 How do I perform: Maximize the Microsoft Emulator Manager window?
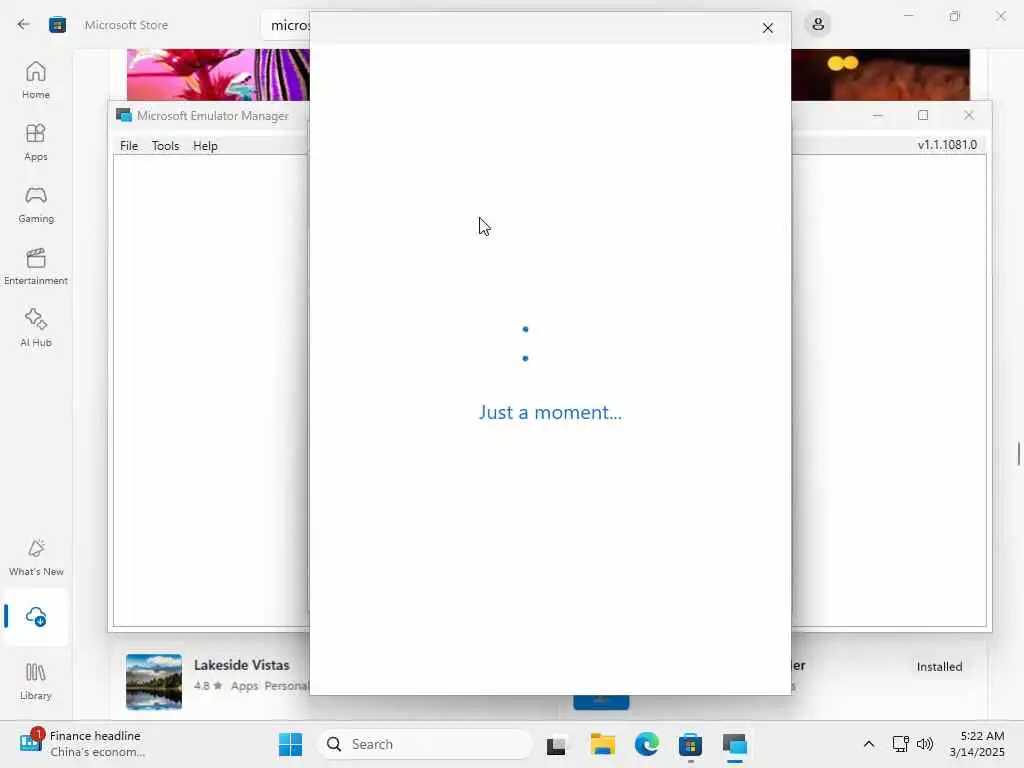[x=923, y=116]
